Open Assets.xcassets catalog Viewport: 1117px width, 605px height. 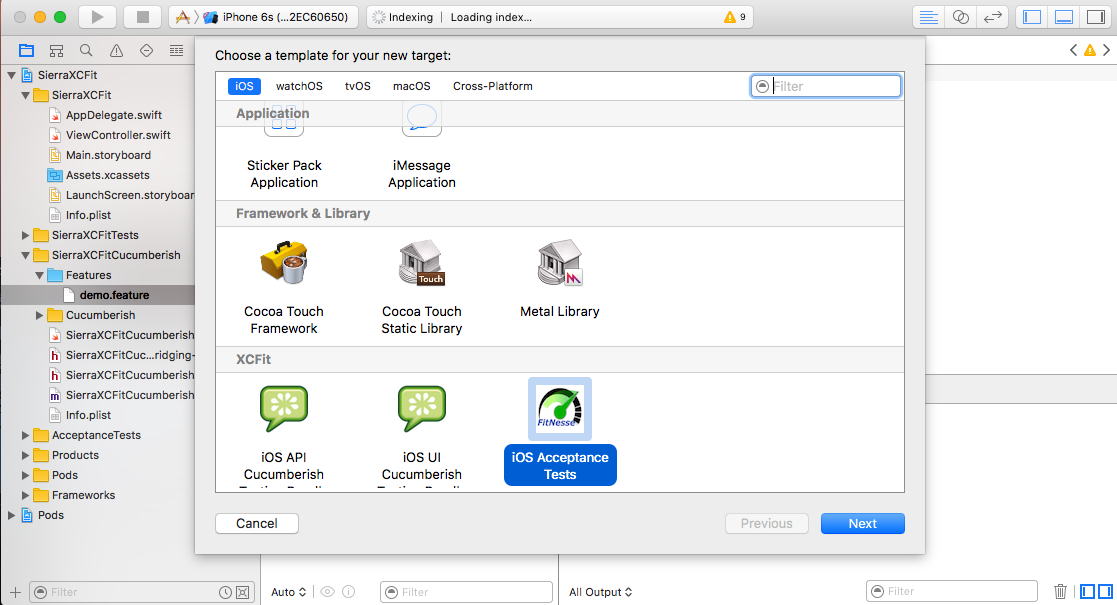pos(98,175)
